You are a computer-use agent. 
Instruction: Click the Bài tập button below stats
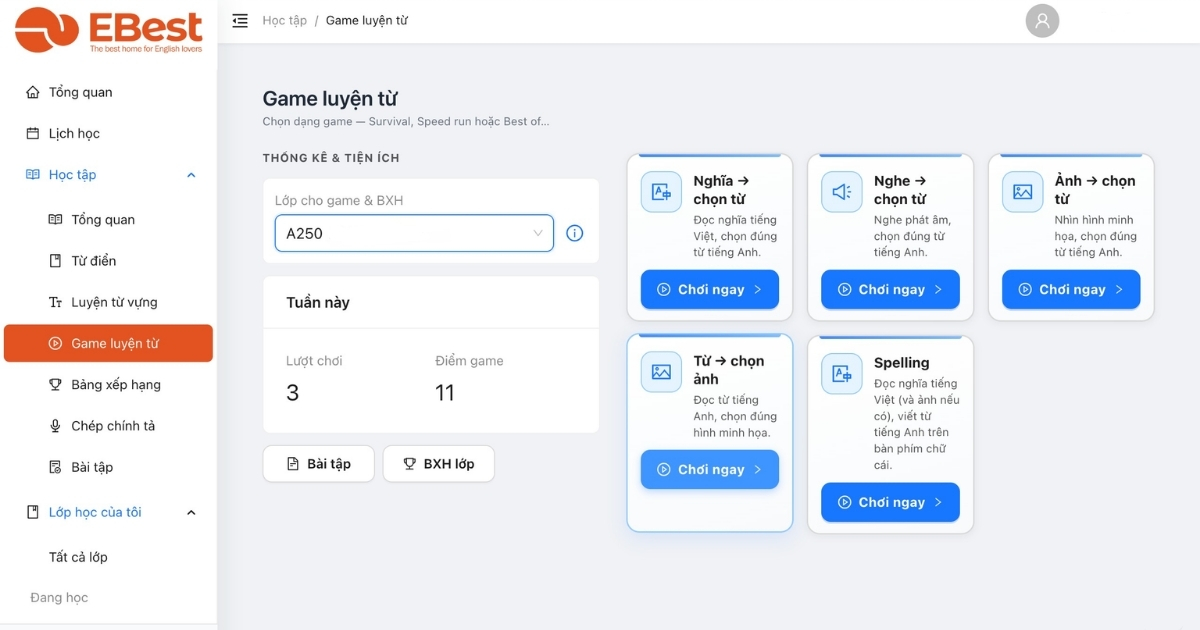coord(319,464)
